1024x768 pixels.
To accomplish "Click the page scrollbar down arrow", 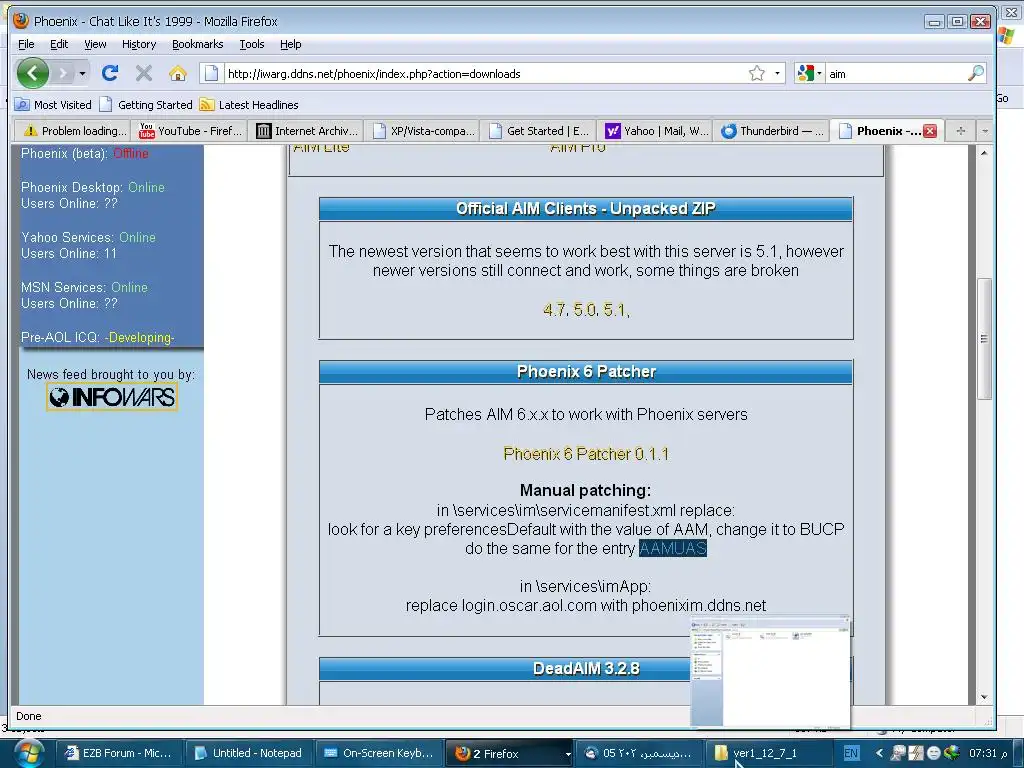I will pos(984,697).
